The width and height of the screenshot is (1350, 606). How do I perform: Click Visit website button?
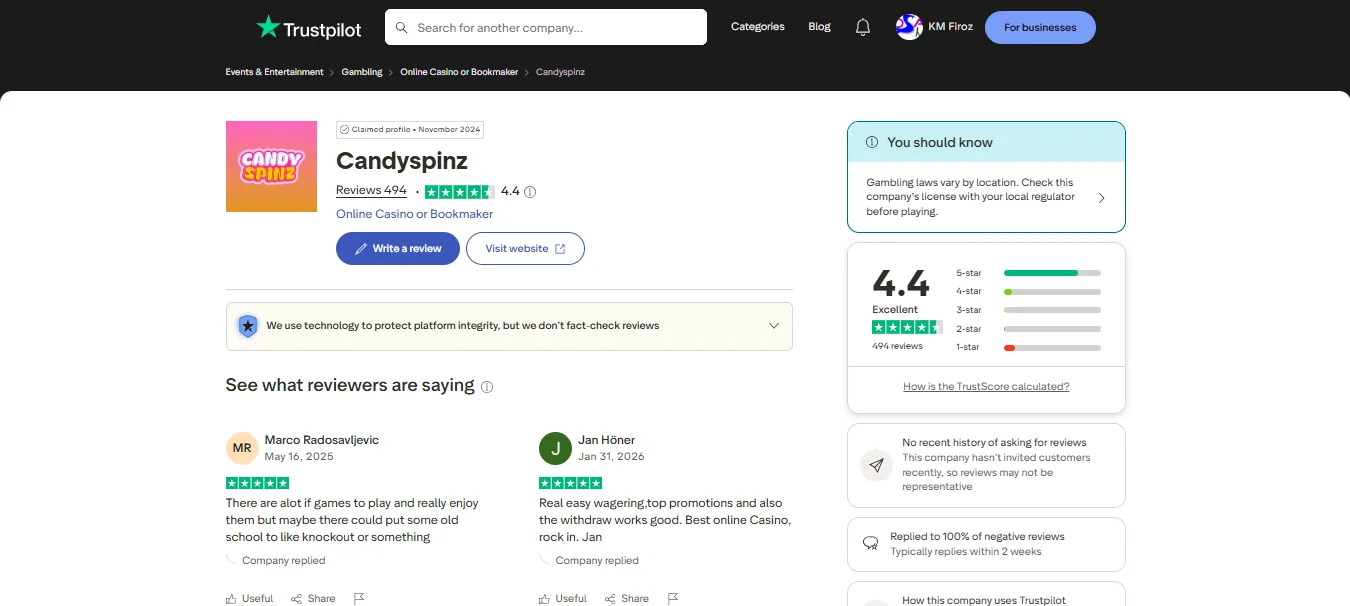tap(525, 249)
